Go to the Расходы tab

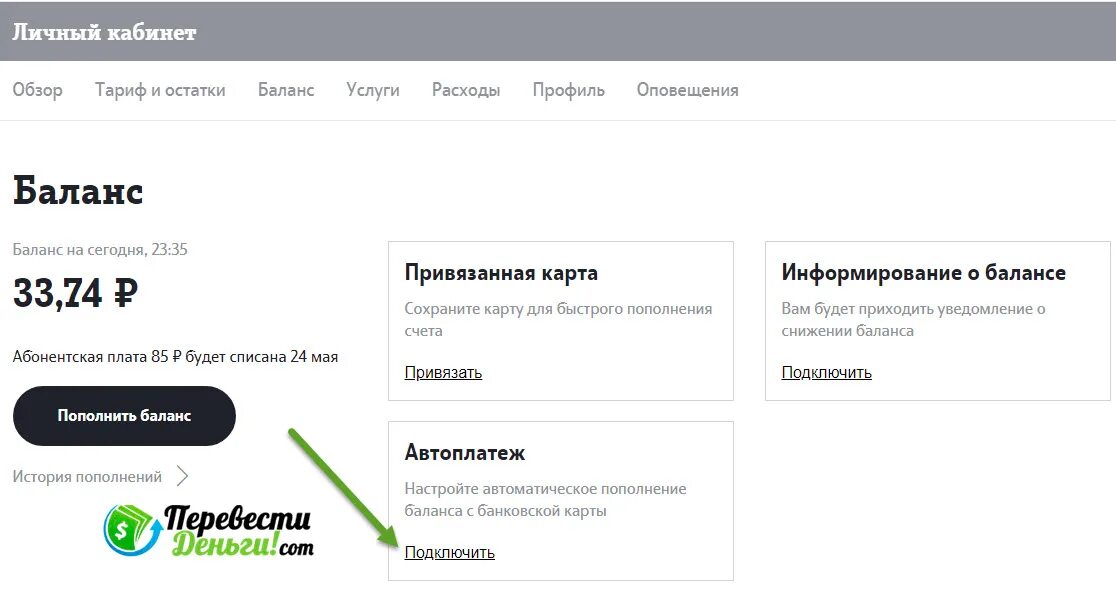(466, 90)
